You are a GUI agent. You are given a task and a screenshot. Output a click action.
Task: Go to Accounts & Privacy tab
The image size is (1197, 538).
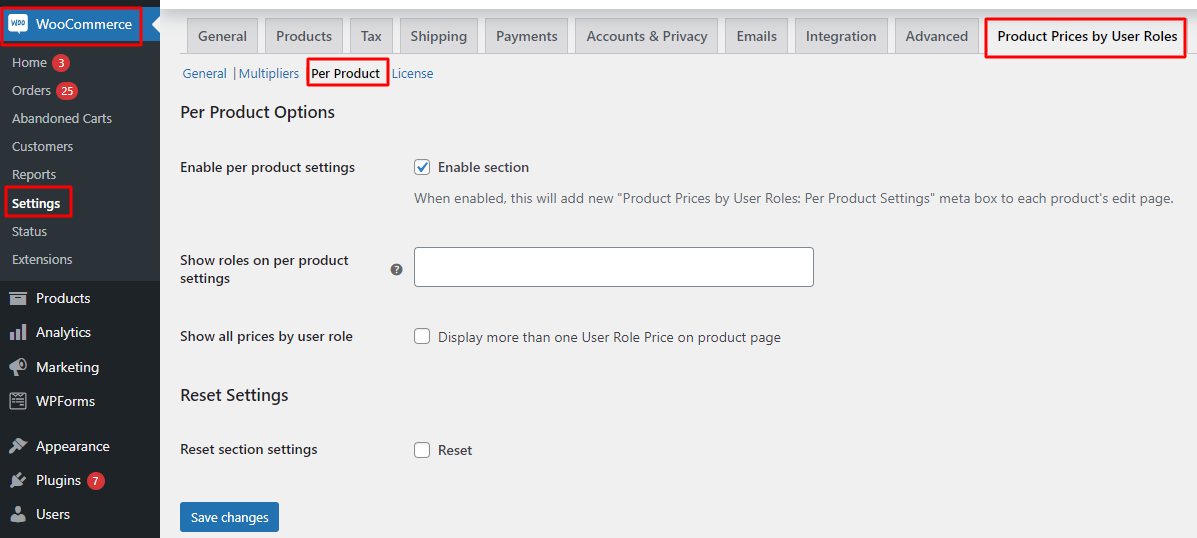pos(647,36)
